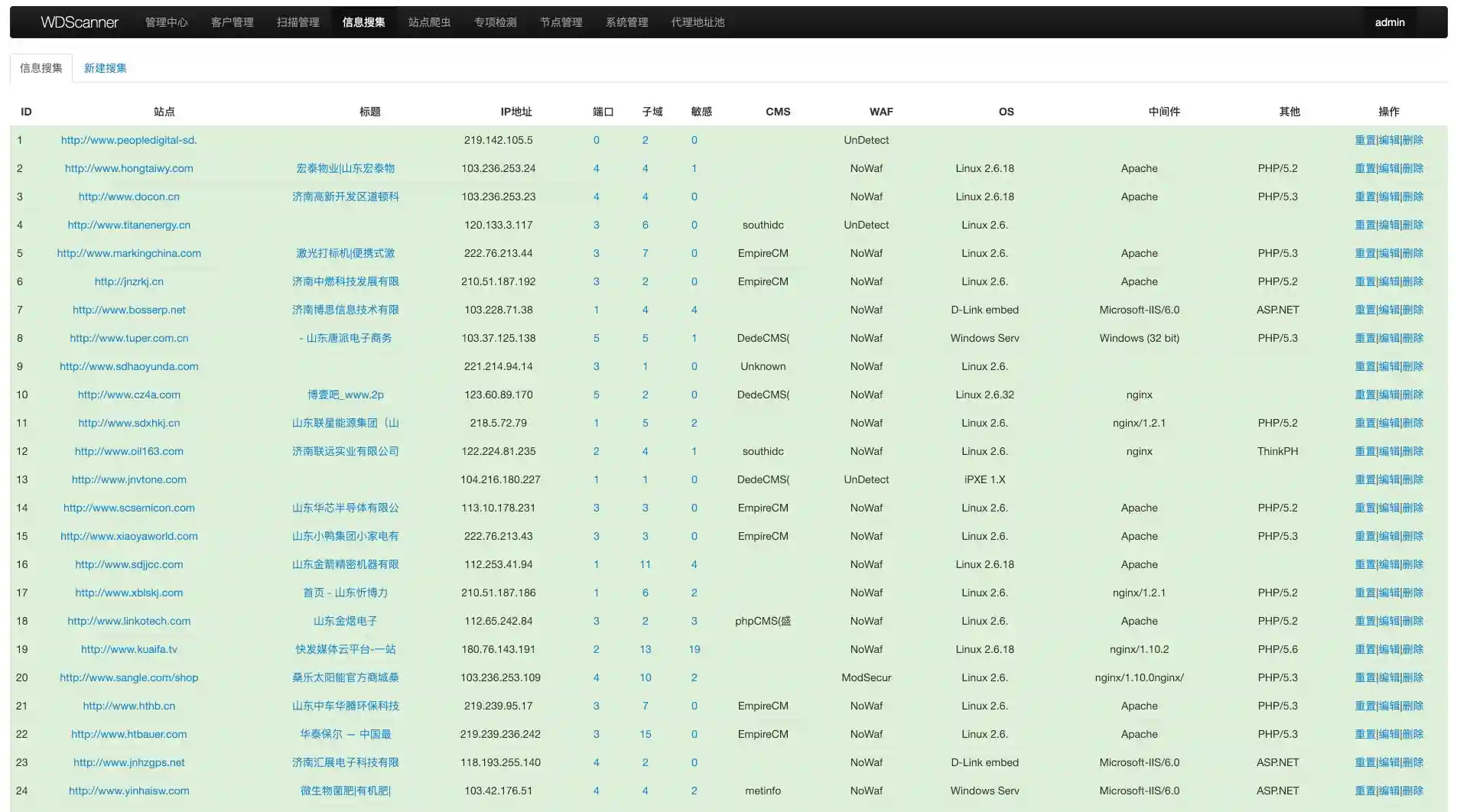This screenshot has width=1457, height=812.
Task: Navigate to 系统管理
Action: [626, 22]
